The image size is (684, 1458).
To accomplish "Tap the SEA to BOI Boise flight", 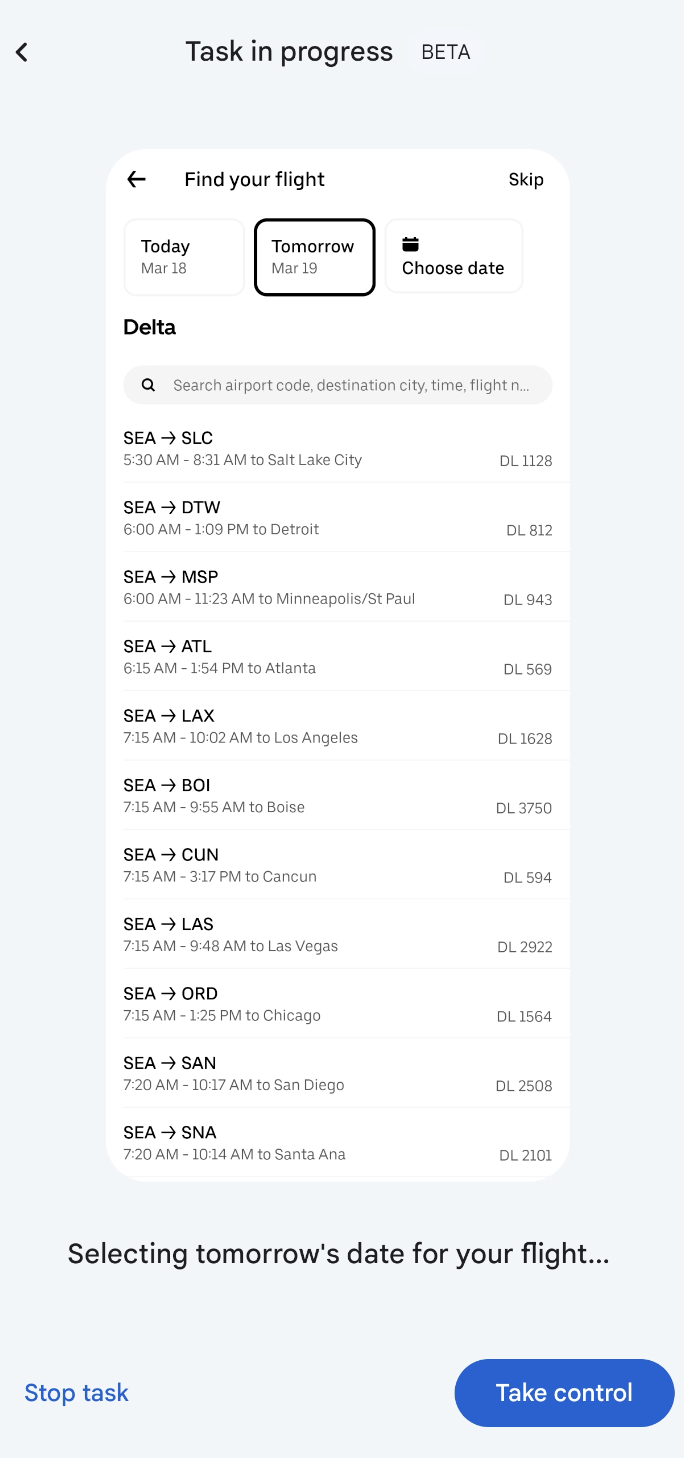I will [x=337, y=796].
